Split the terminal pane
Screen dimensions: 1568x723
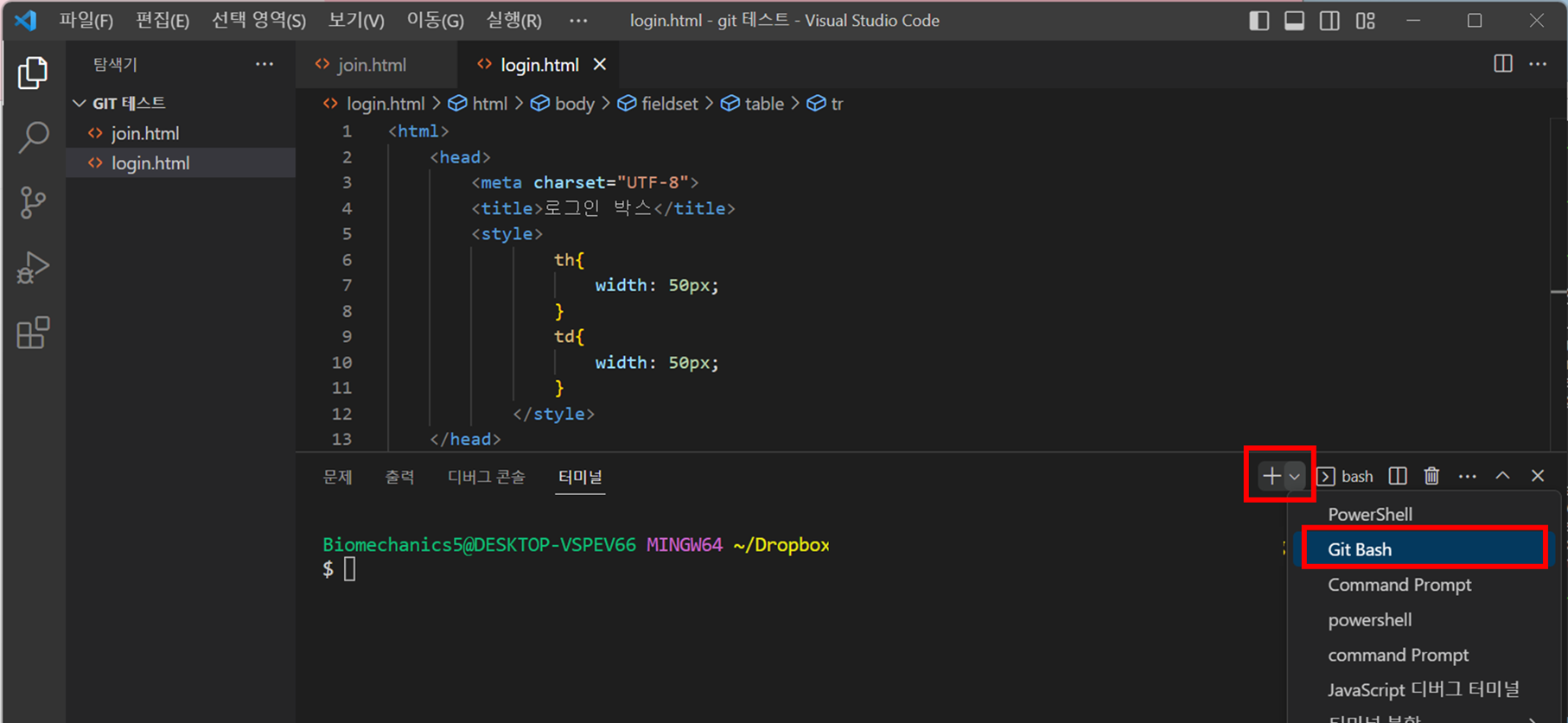(1398, 476)
